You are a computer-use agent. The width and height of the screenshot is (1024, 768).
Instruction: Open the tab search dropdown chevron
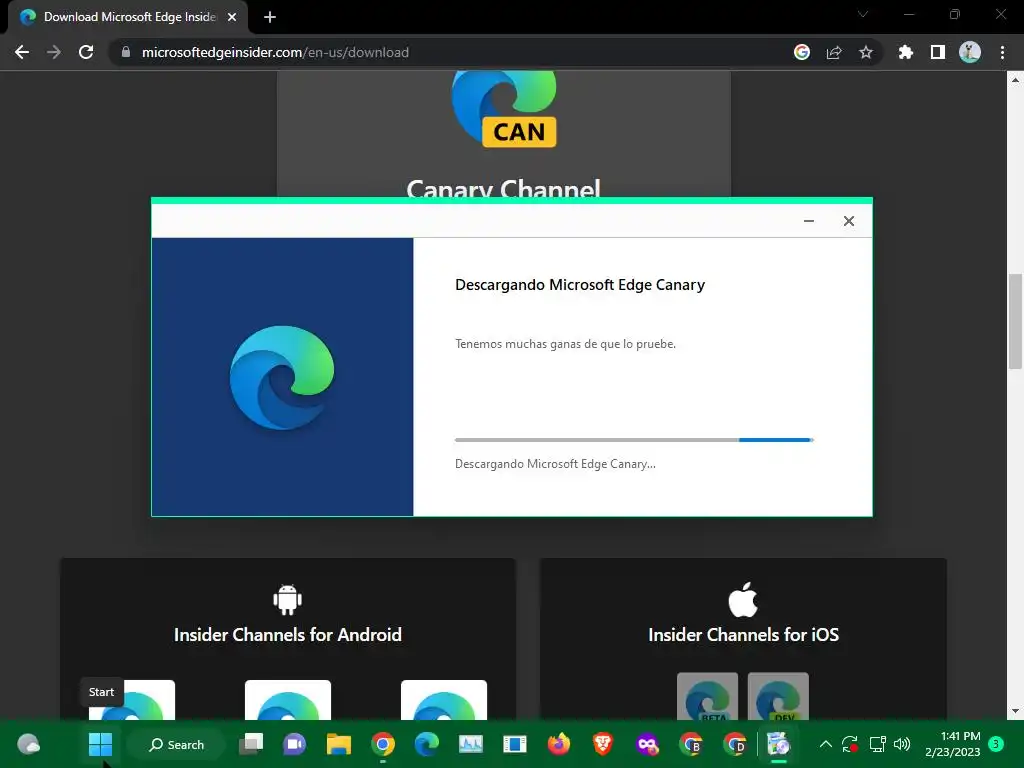click(863, 14)
